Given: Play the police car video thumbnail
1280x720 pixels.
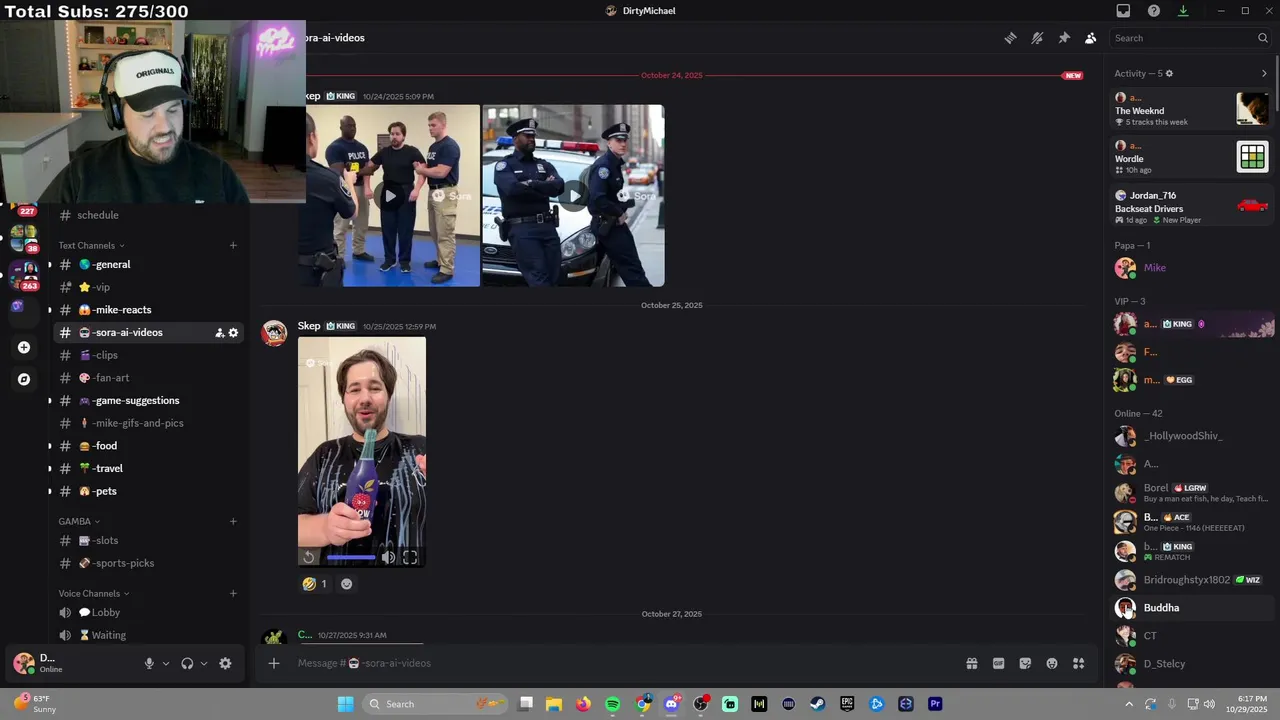Looking at the screenshot, I should coord(573,196).
